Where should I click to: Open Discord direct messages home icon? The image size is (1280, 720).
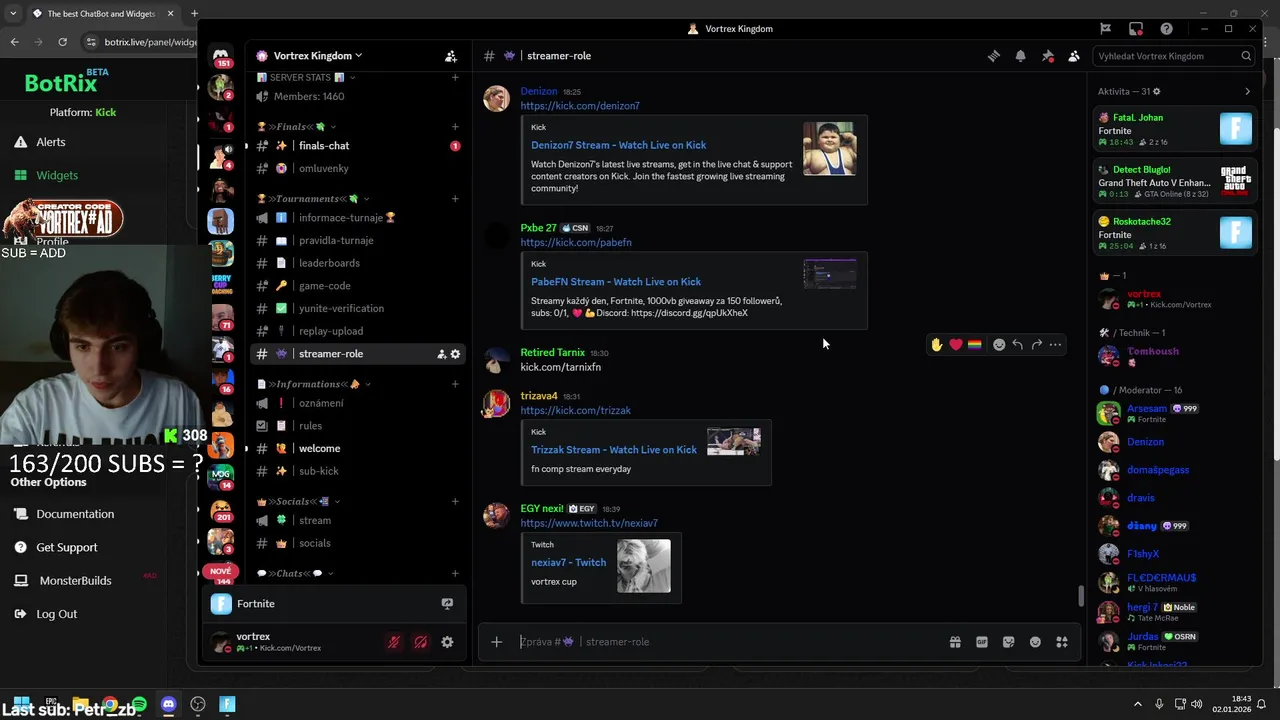[x=221, y=56]
